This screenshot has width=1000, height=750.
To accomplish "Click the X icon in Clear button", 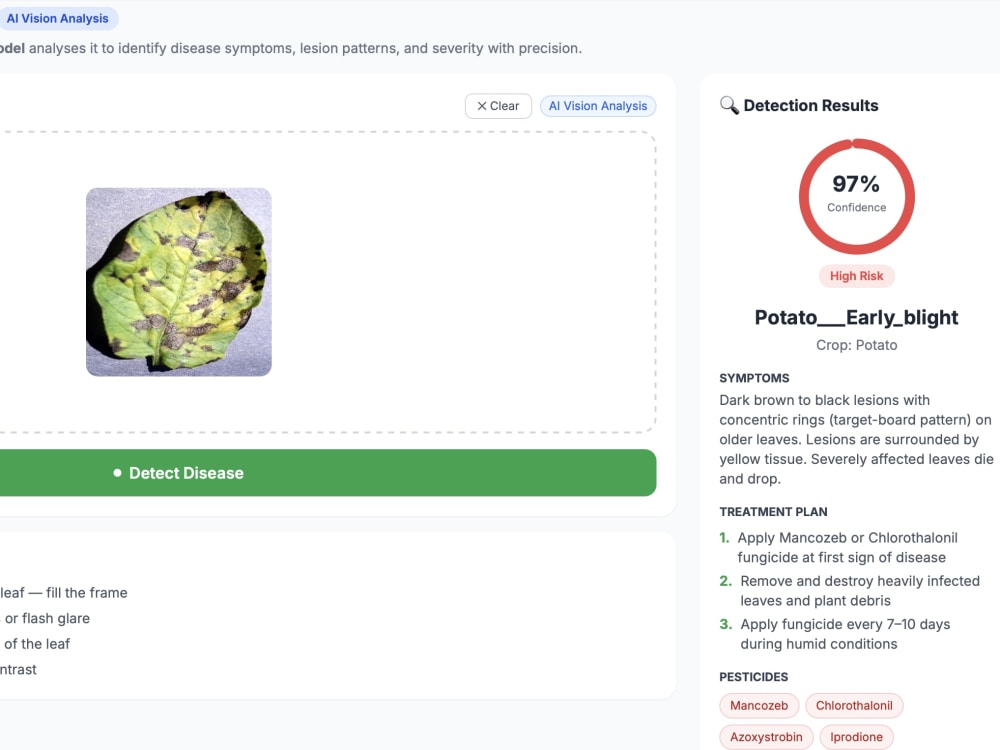I will tap(482, 106).
